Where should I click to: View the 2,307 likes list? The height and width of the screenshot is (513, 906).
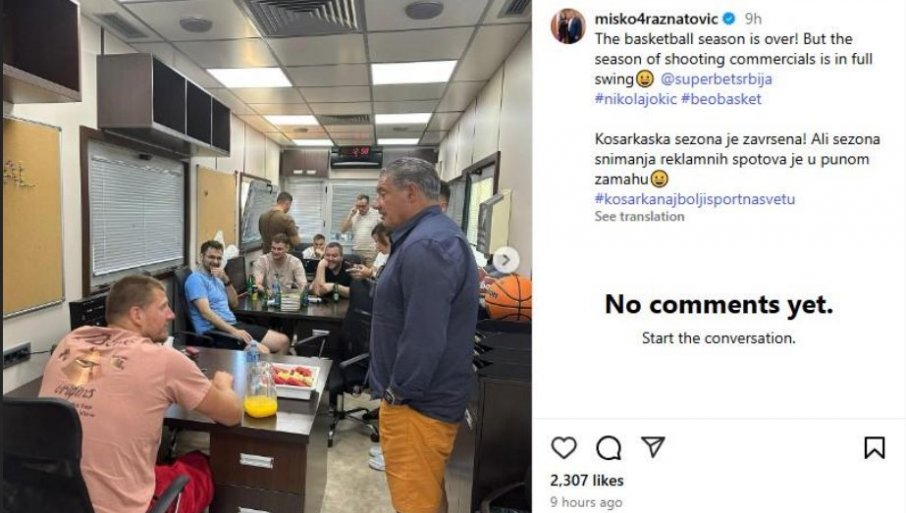coord(586,481)
